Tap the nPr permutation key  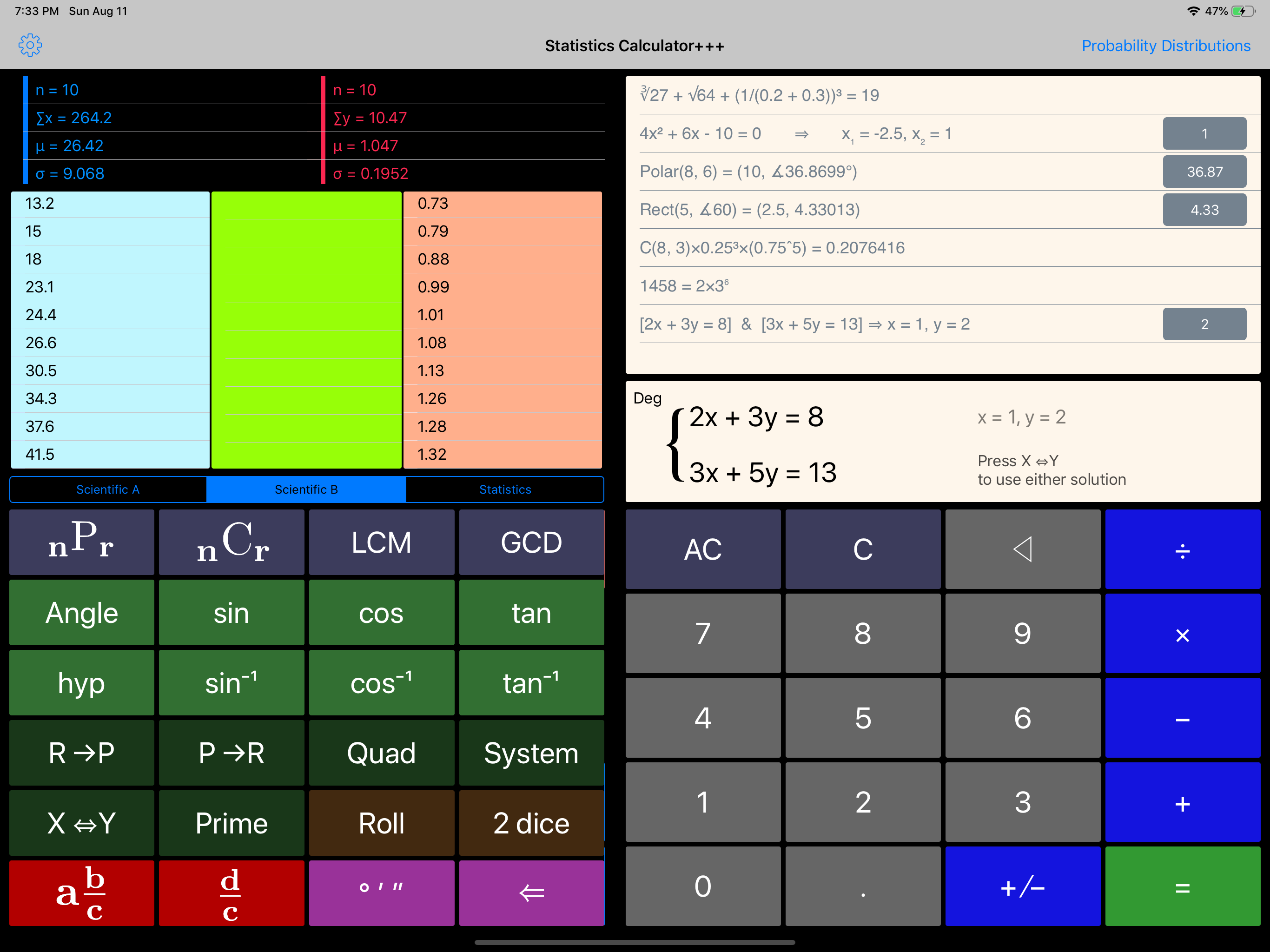click(81, 542)
